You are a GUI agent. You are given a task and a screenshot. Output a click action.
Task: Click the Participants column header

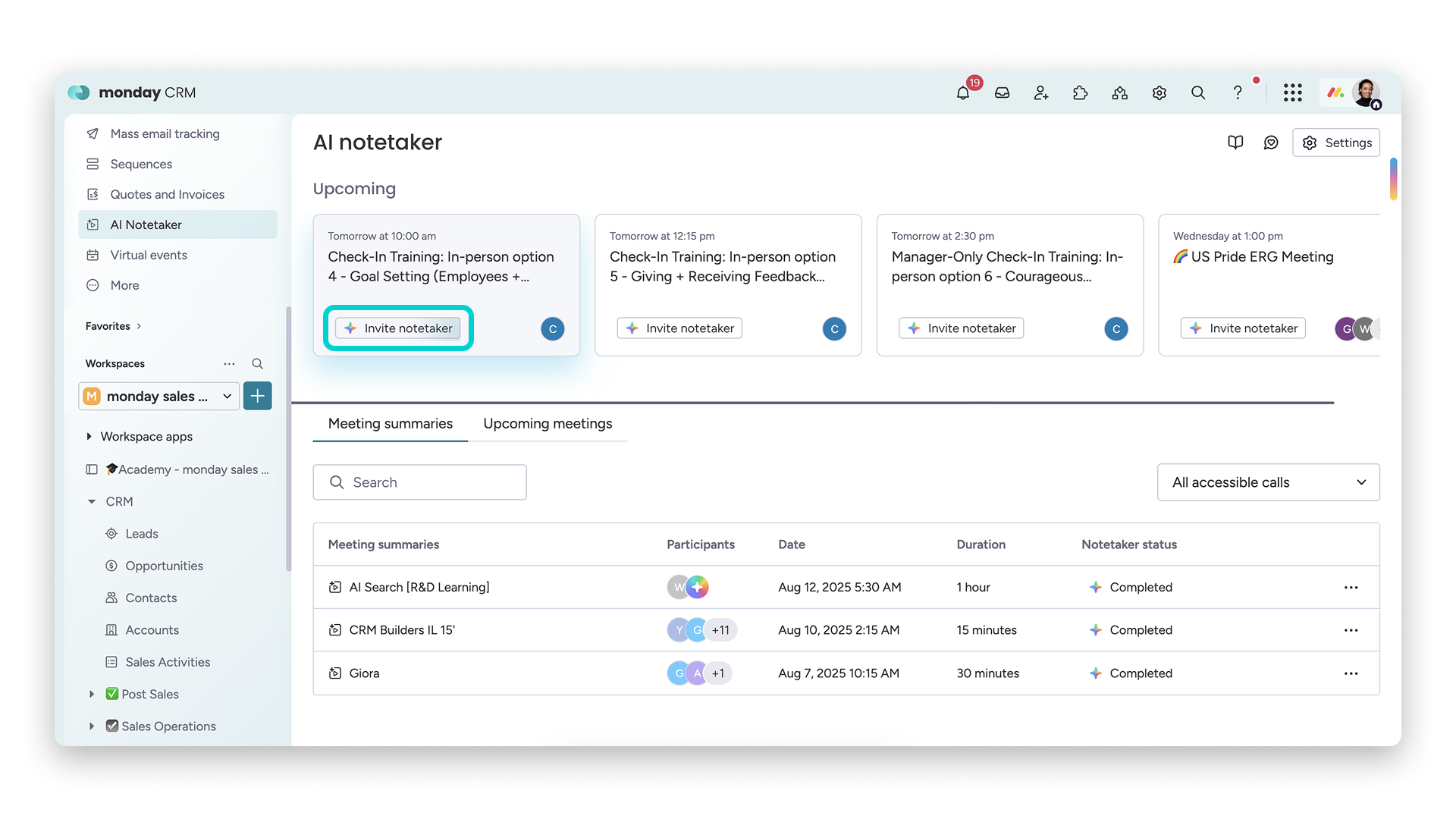pos(701,544)
